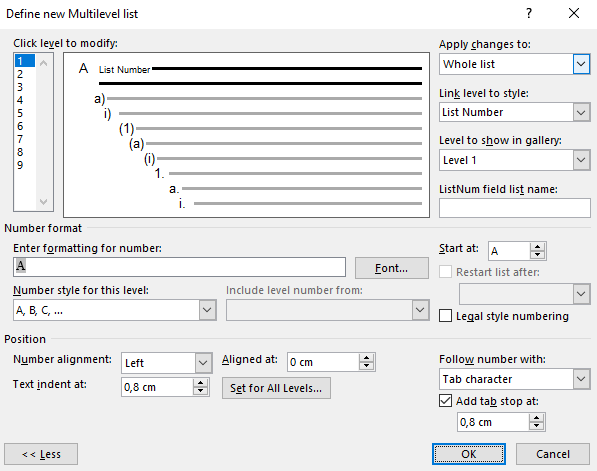Select level 3 in the level list
Image resolution: width=597 pixels, height=471 pixels.
(25, 87)
